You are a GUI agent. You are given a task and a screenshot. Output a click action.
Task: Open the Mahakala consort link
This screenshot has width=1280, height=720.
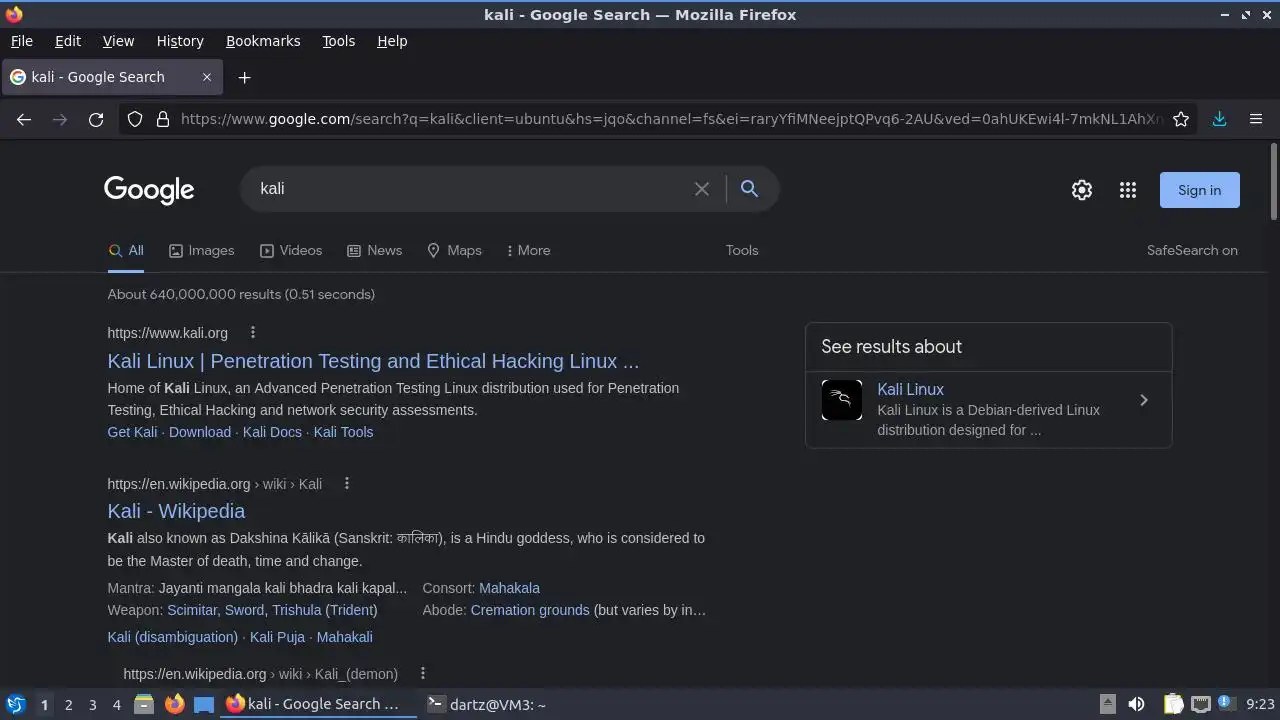click(x=509, y=588)
